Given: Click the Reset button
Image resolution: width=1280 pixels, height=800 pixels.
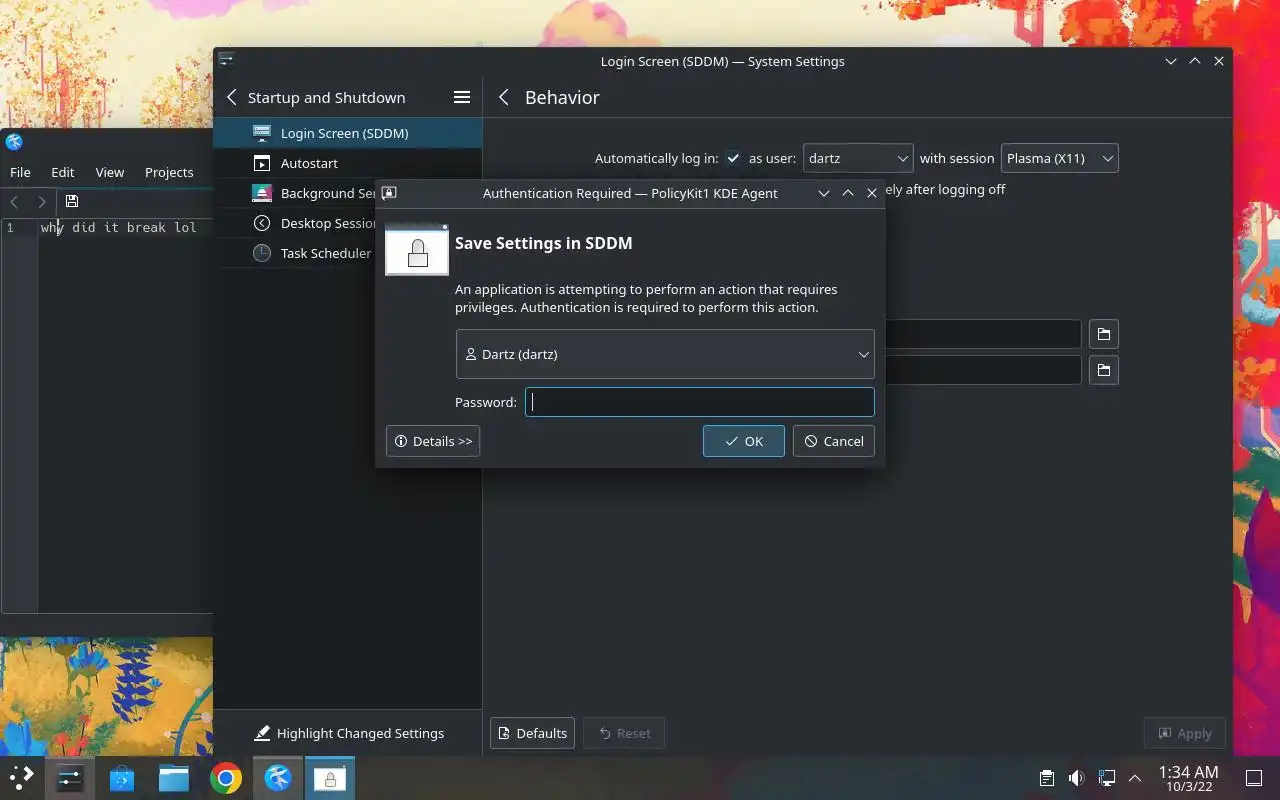Looking at the screenshot, I should click(x=624, y=733).
